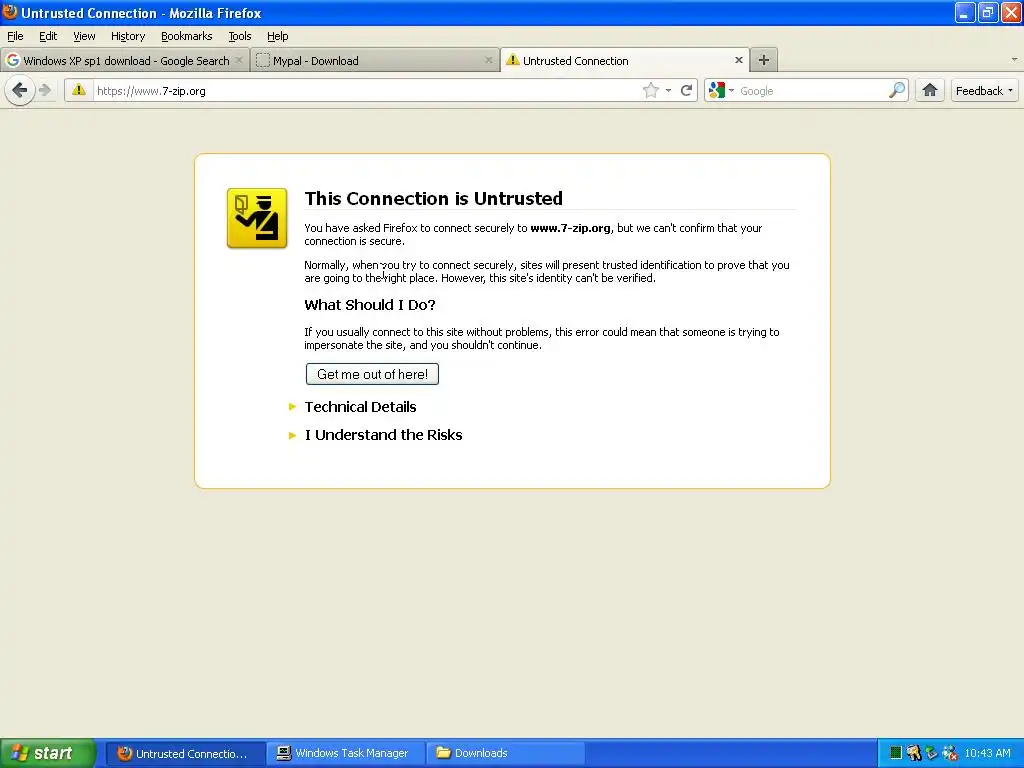
Task: Reload the page with the refresh icon
Action: [686, 90]
